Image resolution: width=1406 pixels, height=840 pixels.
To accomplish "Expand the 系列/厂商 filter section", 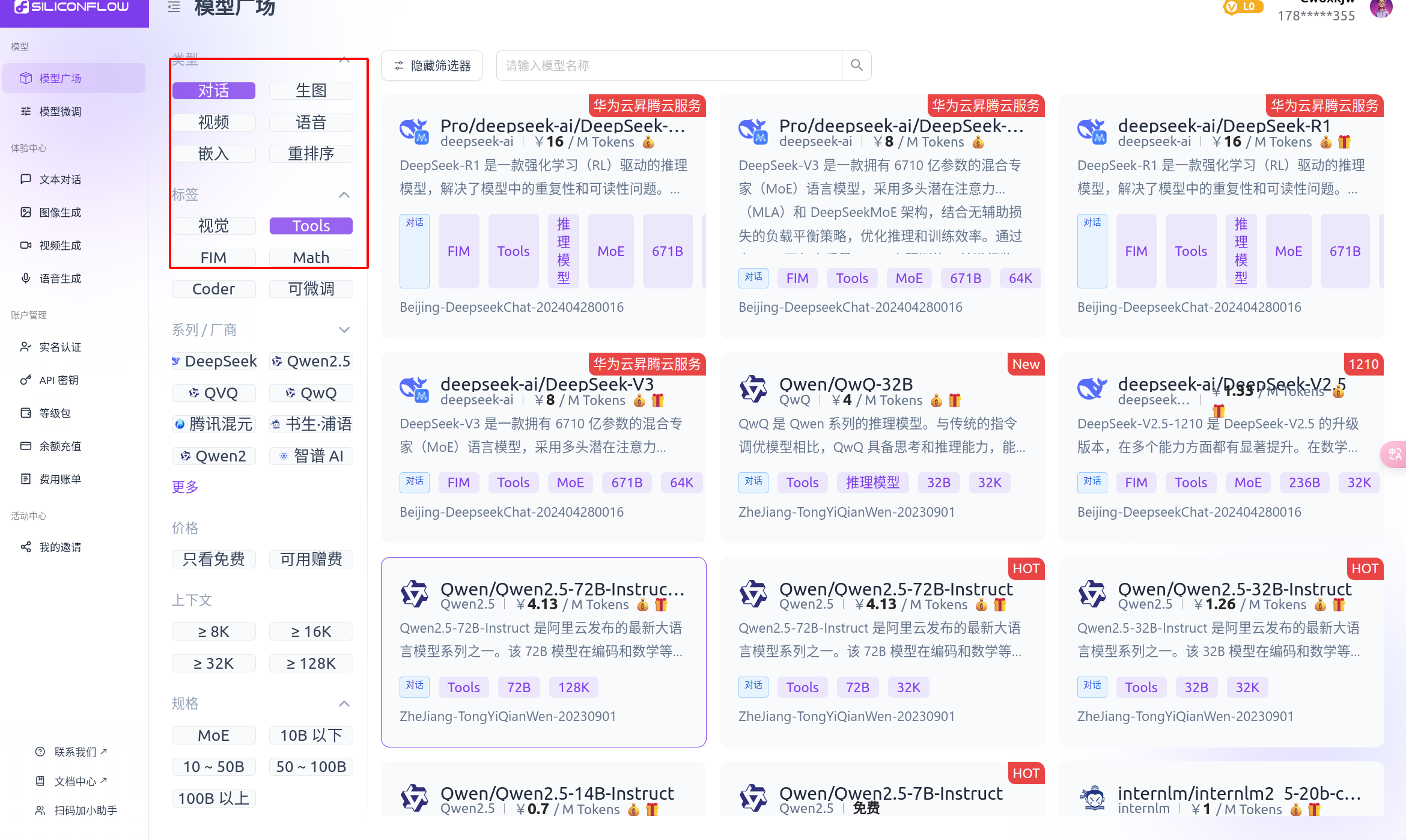I will tap(344, 330).
